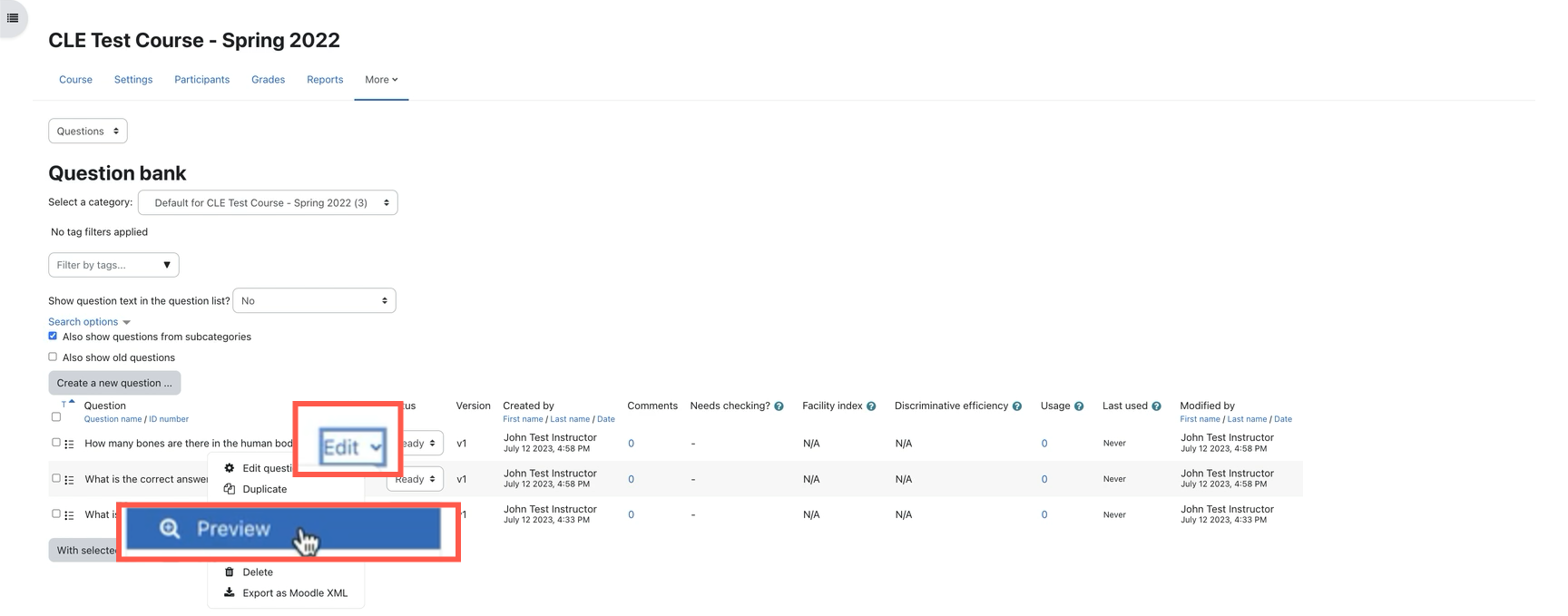Click the Duplicate copy icon in menu
The width and height of the screenshot is (1568, 616).
tap(230, 489)
